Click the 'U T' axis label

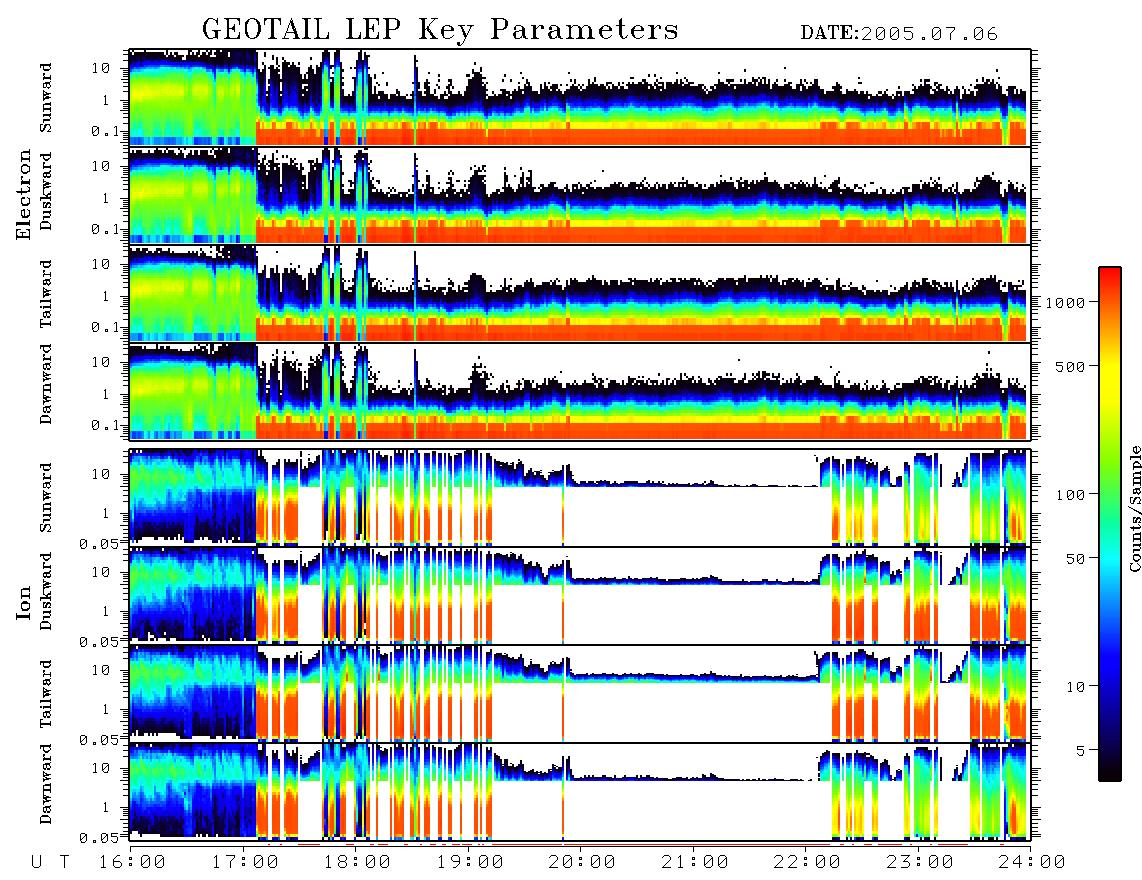pos(50,862)
